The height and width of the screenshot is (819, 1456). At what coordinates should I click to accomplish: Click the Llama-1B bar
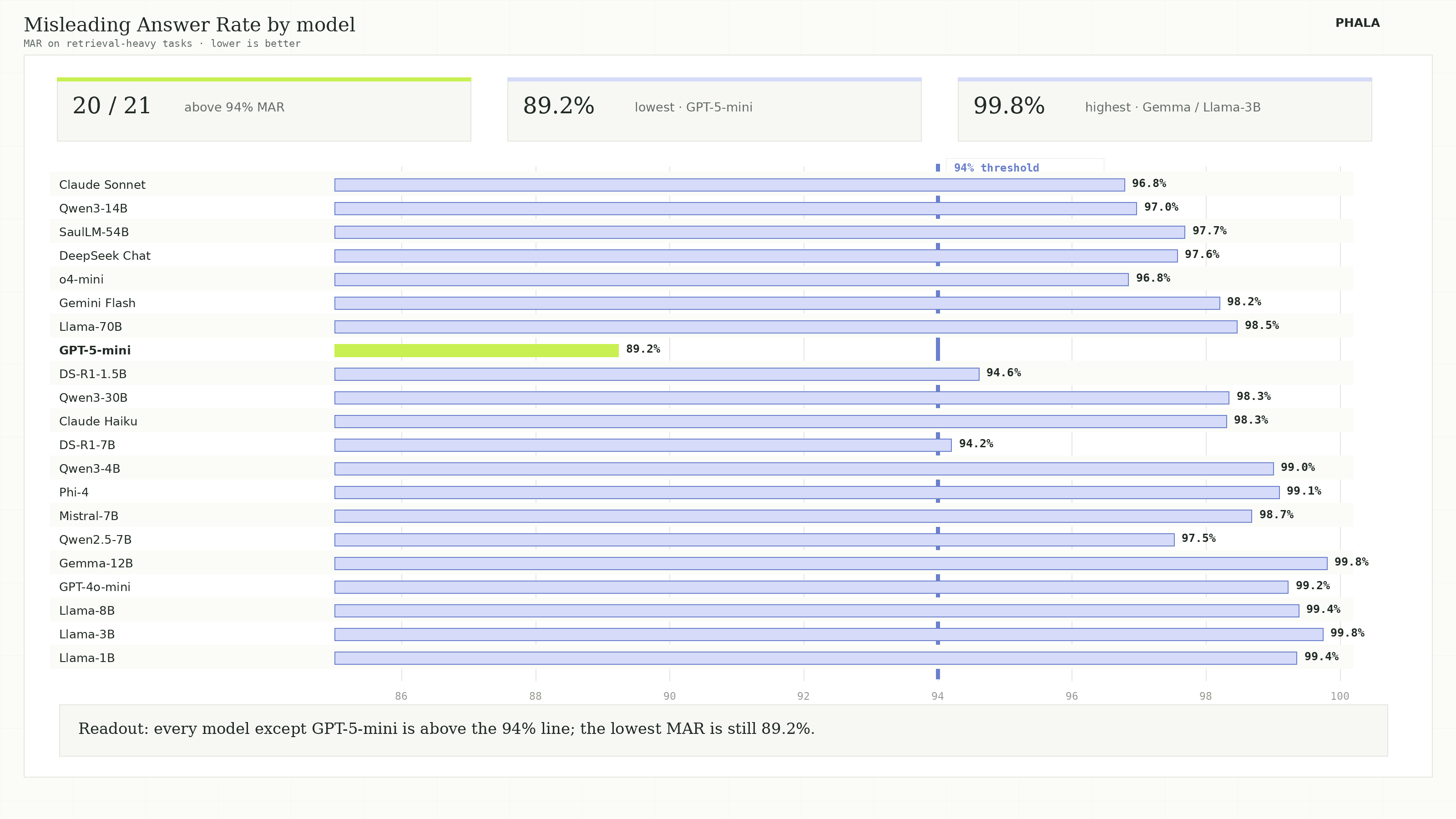pos(816,658)
